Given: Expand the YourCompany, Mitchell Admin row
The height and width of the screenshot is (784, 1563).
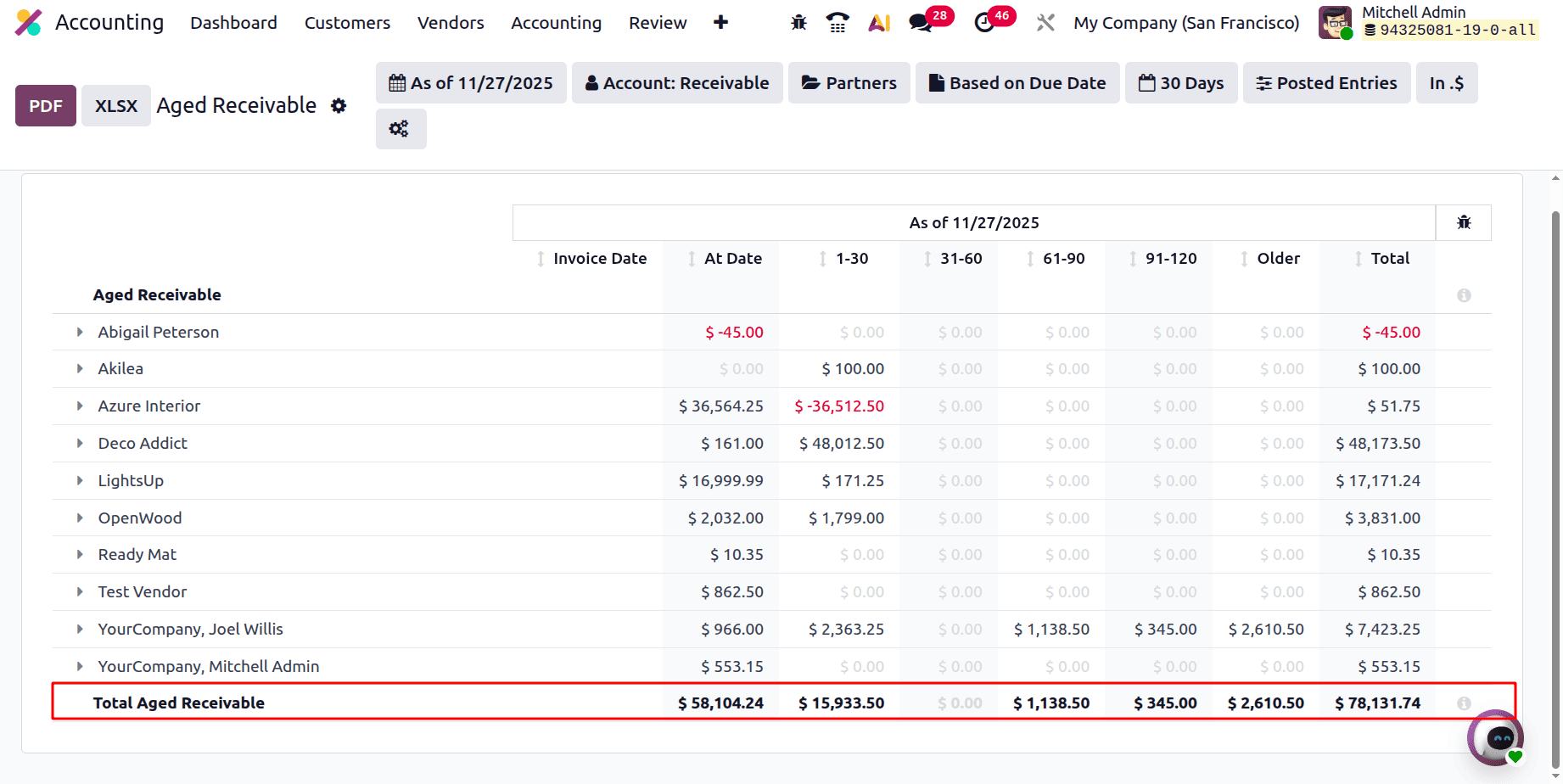Looking at the screenshot, I should coord(80,666).
